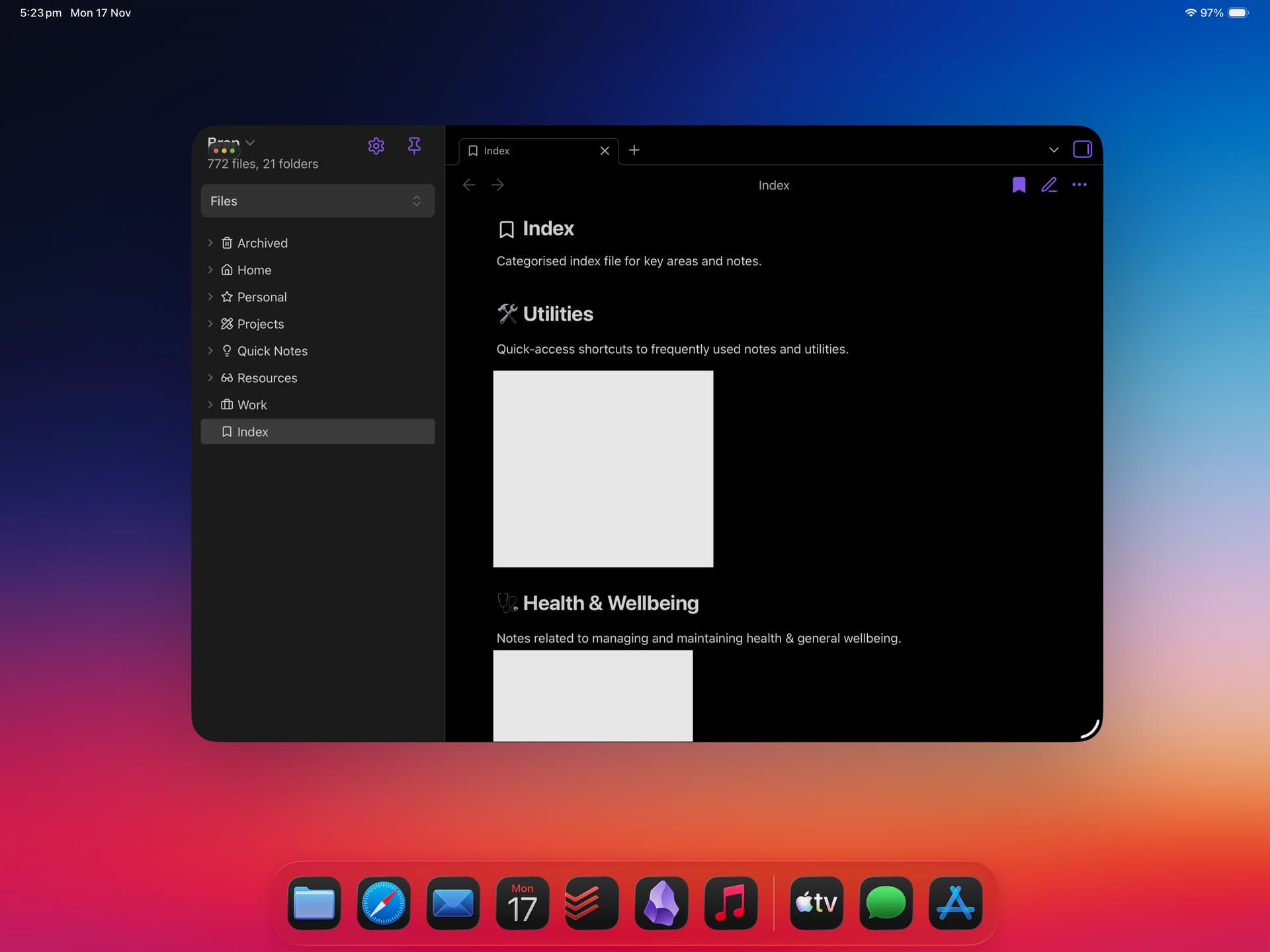Click the pin icon in sidebar header

(414, 145)
